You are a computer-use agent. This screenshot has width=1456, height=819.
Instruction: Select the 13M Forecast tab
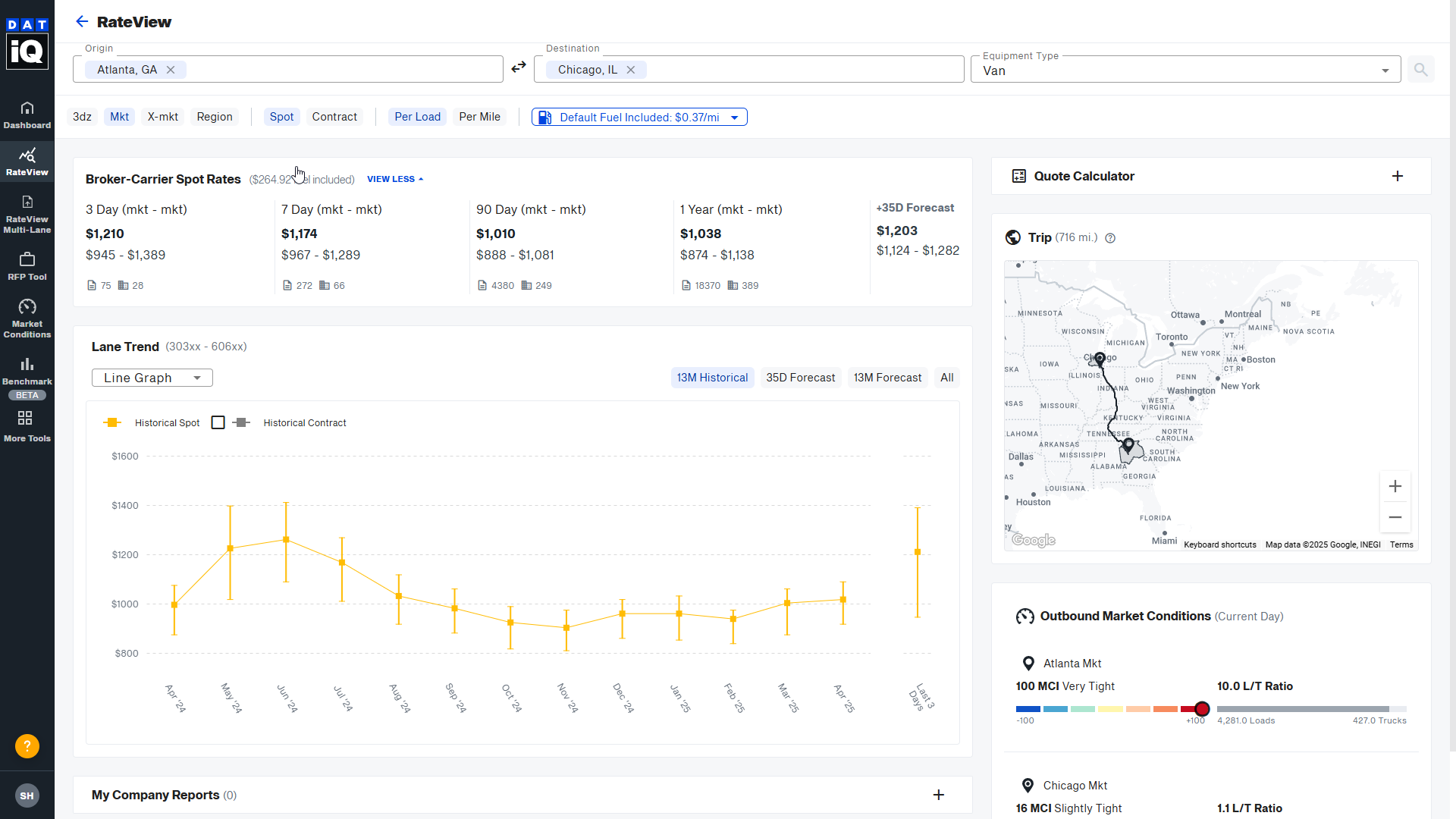(x=887, y=378)
